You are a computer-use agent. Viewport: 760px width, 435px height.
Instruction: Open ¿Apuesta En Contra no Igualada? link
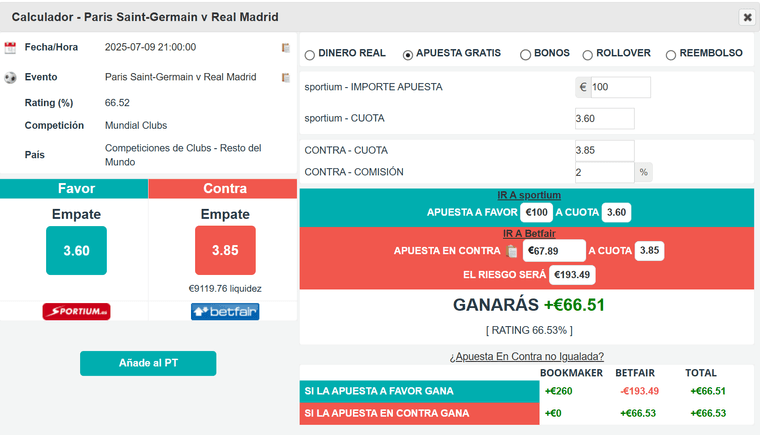point(526,356)
